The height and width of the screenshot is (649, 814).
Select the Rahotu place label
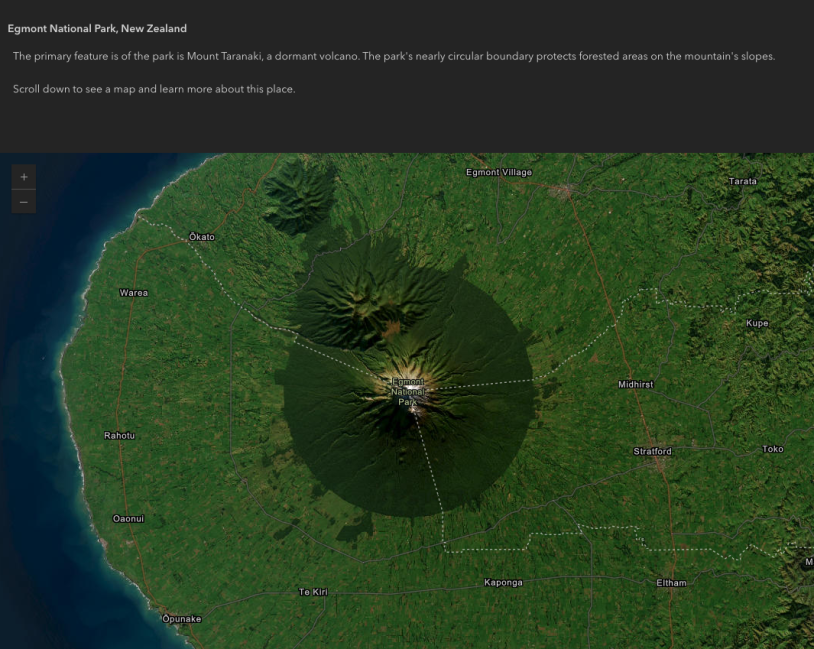coord(119,435)
